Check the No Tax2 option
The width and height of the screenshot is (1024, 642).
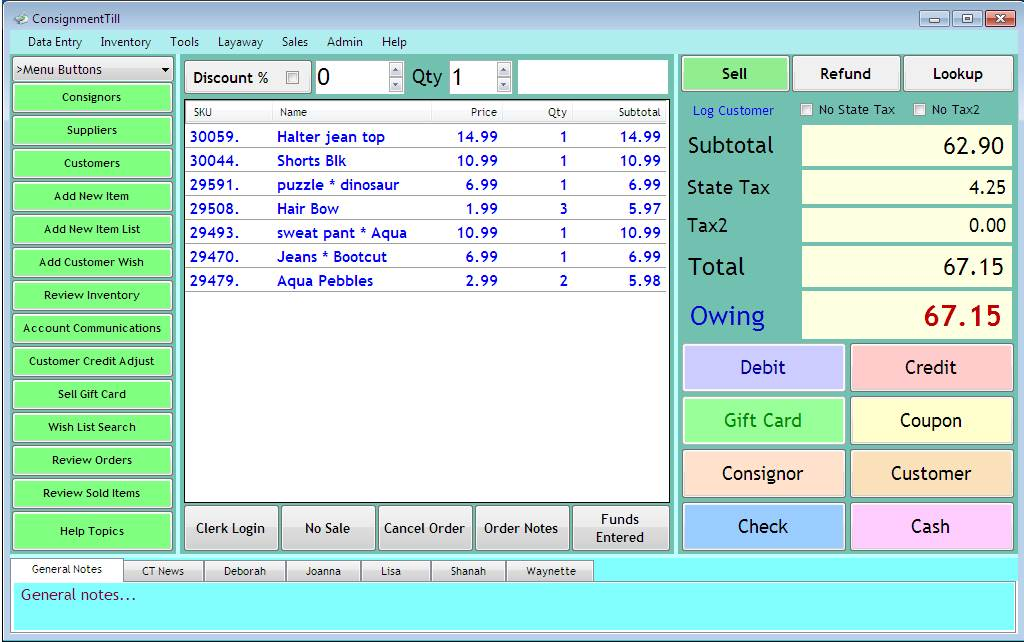[919, 110]
